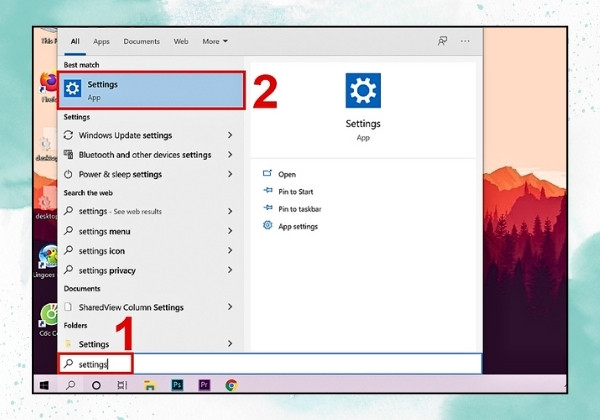Click the feedback person icon
Screen dimensions: 600x420
[442, 41]
